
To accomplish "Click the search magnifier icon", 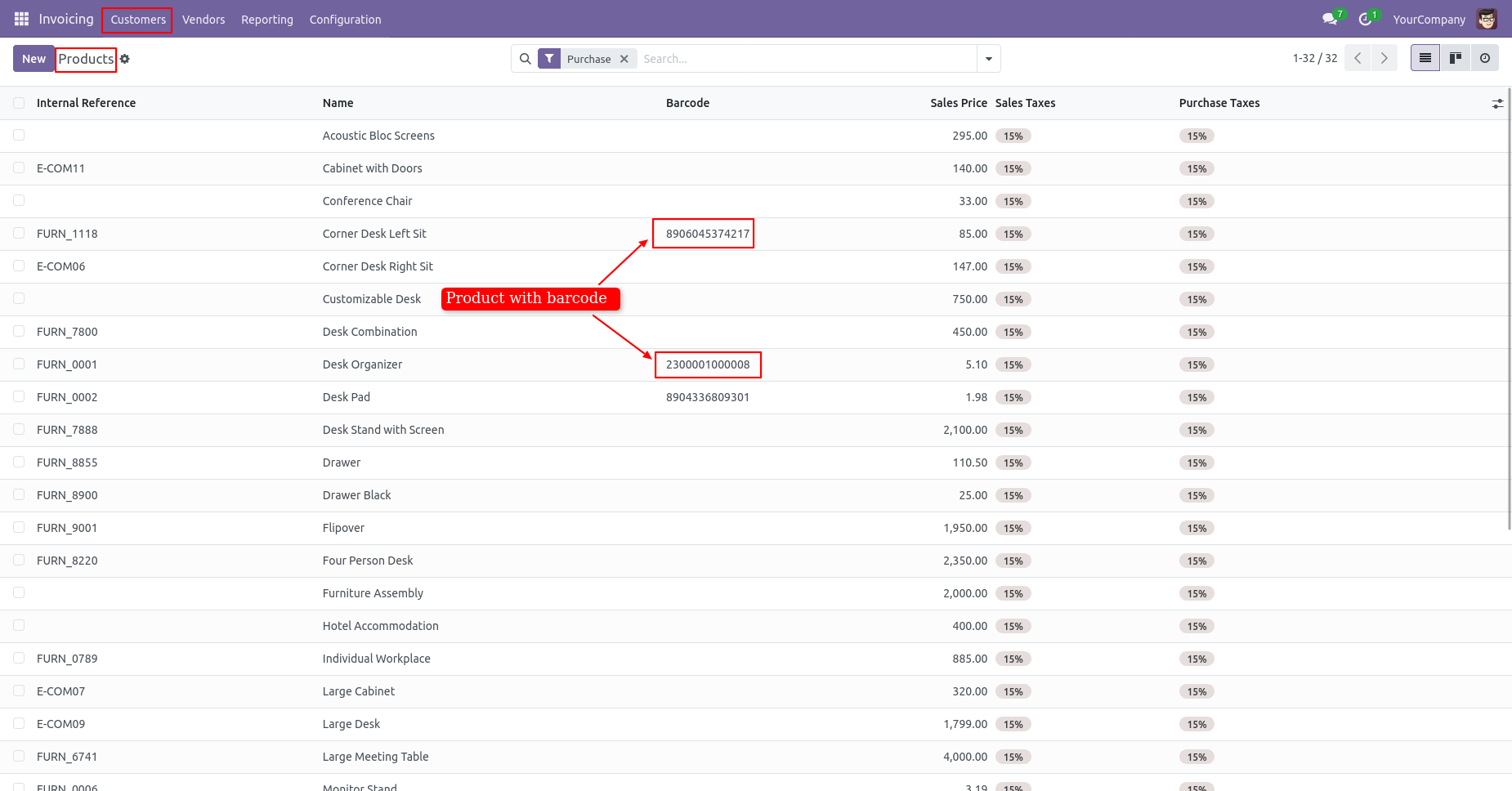I will click(526, 59).
